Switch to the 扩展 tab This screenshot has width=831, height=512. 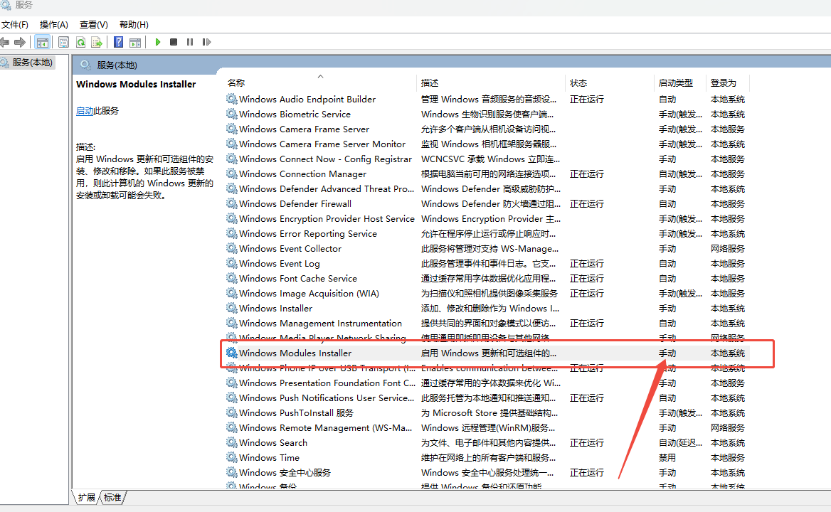[x=86, y=497]
